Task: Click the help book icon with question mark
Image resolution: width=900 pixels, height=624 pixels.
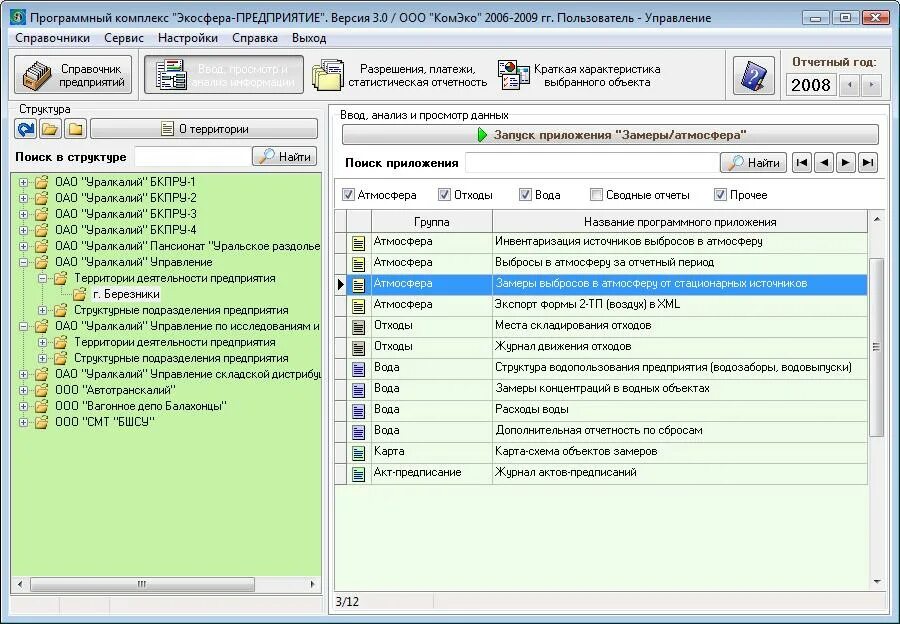Action: pos(754,75)
